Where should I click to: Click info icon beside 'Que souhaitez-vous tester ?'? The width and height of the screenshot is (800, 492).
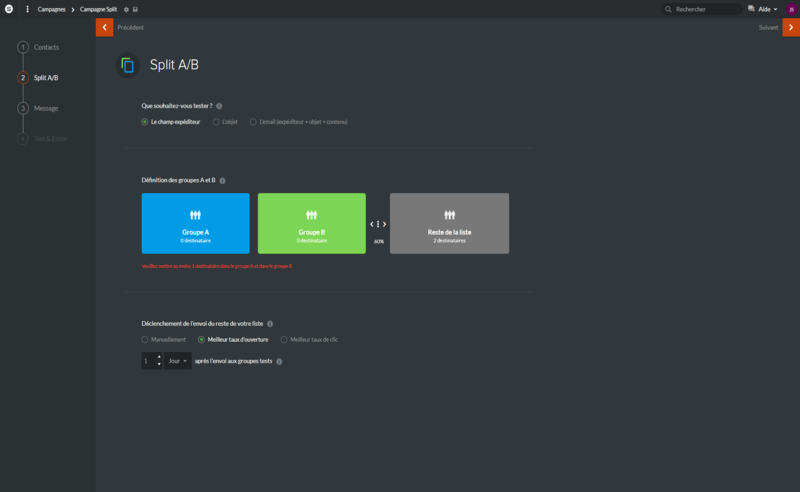(219, 105)
